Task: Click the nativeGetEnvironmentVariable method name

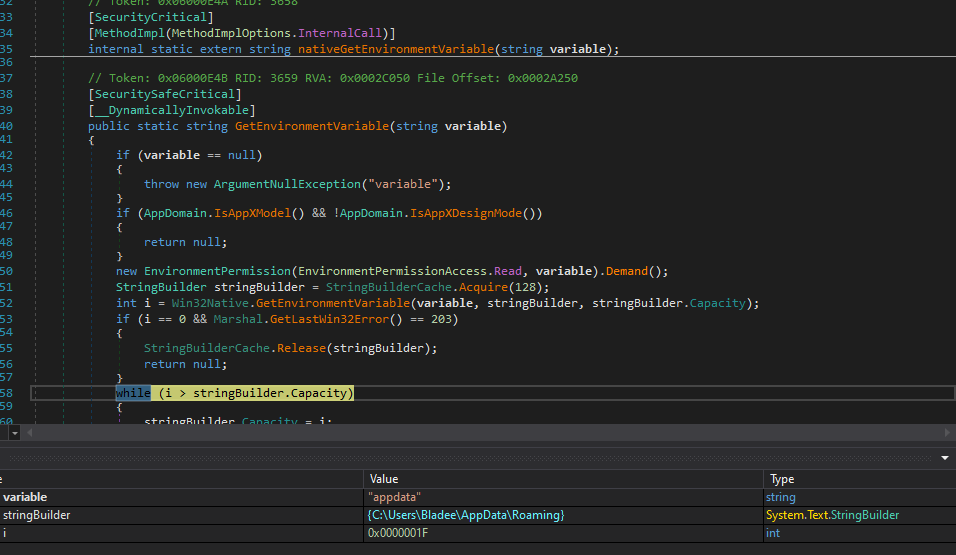Action: pyautogui.click(x=395, y=49)
